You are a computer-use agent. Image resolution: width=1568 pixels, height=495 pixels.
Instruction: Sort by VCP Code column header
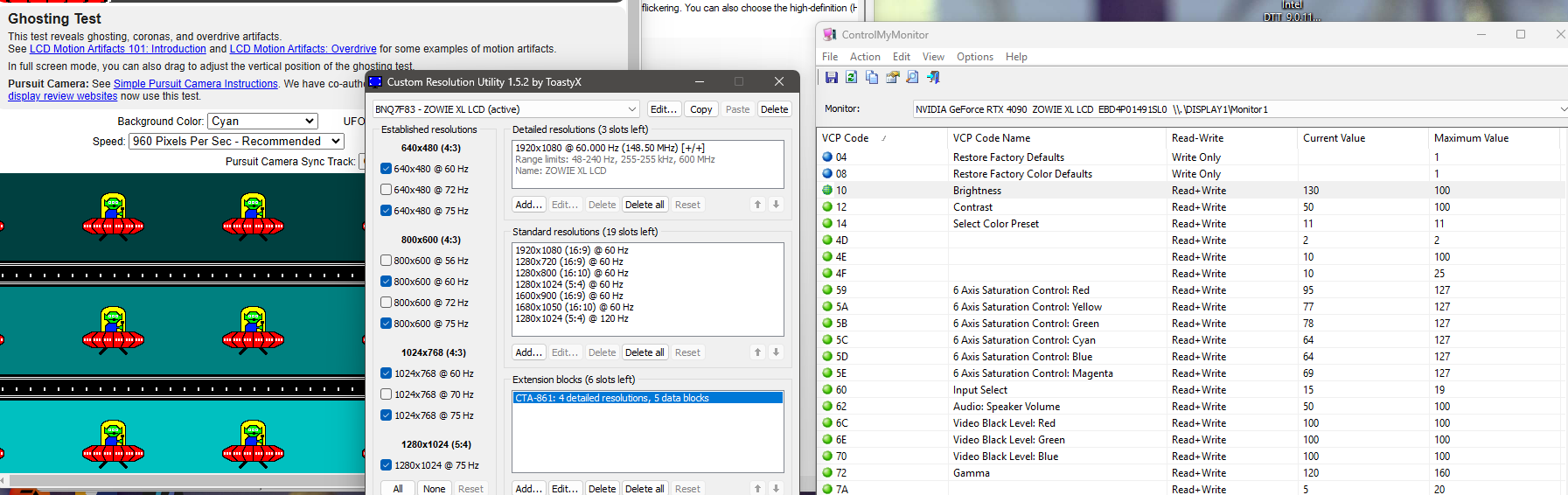pos(882,138)
